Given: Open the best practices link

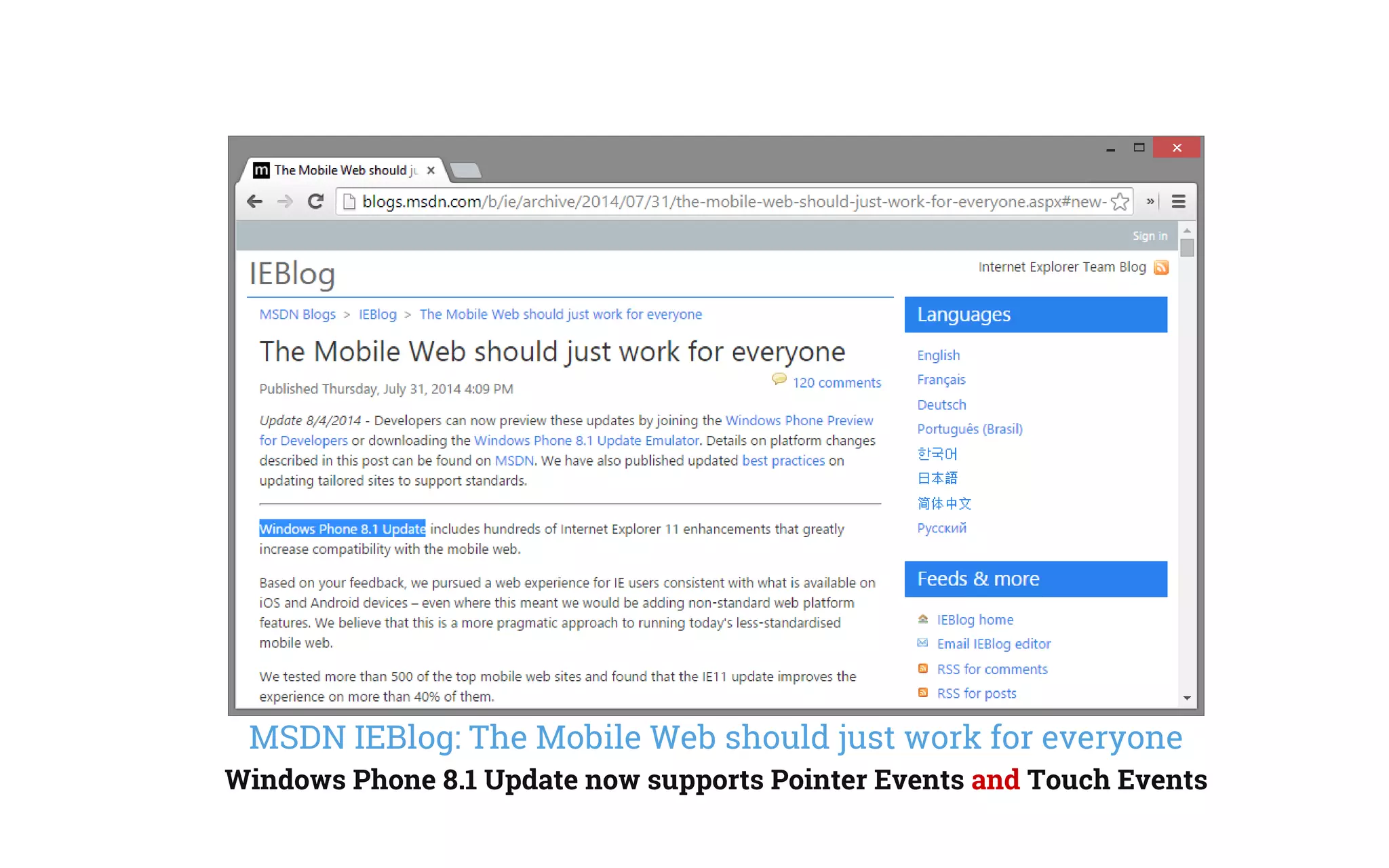Looking at the screenshot, I should coord(783,460).
